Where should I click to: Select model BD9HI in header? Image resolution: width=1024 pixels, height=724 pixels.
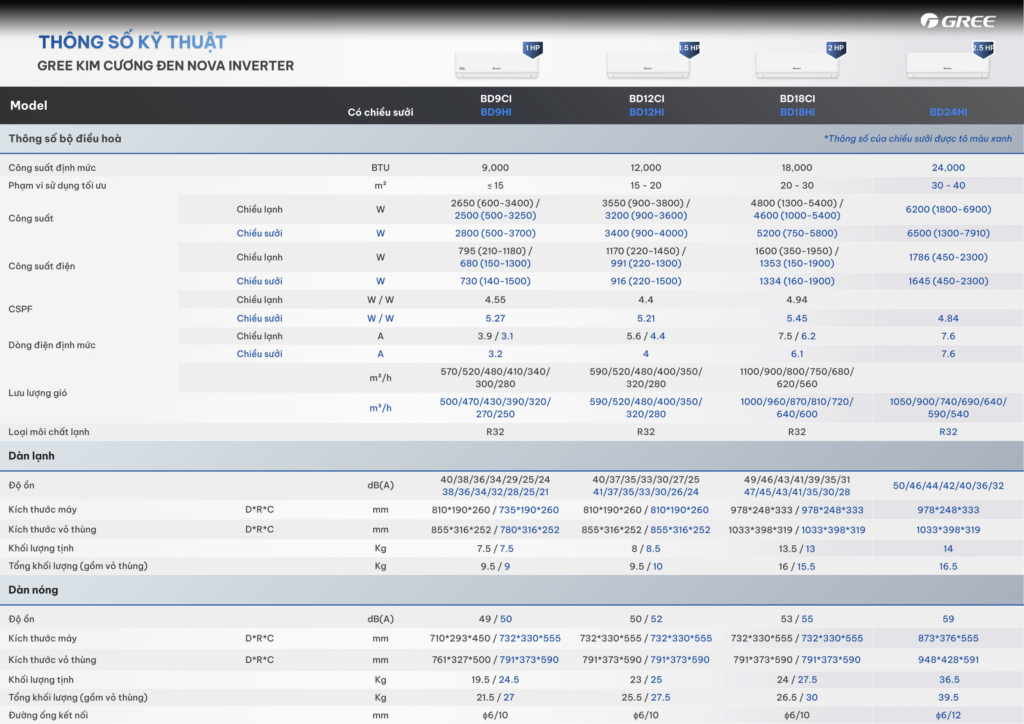496,112
